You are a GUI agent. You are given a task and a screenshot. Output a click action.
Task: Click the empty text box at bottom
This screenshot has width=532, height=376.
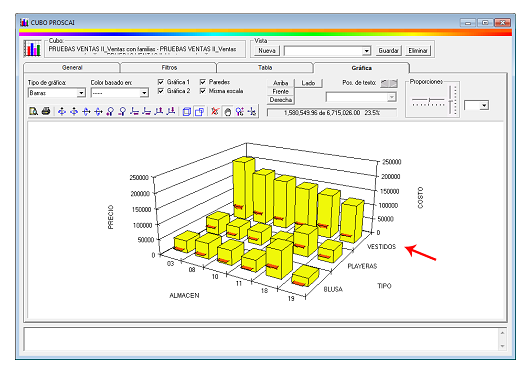click(261, 339)
